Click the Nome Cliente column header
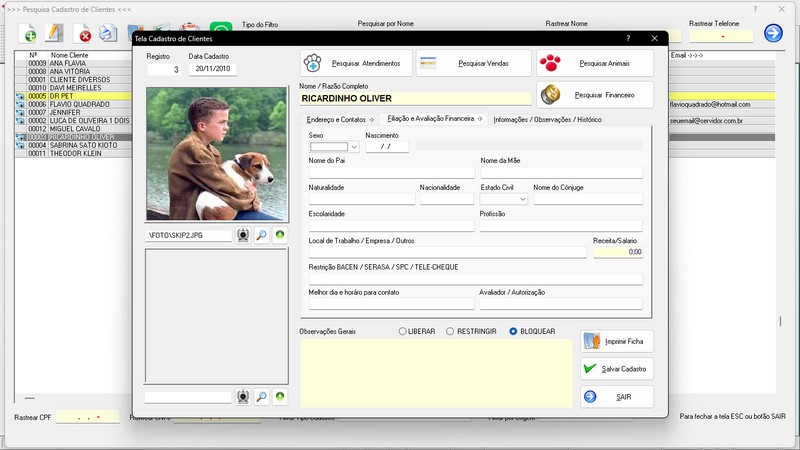This screenshot has height=450, width=800. [69, 55]
